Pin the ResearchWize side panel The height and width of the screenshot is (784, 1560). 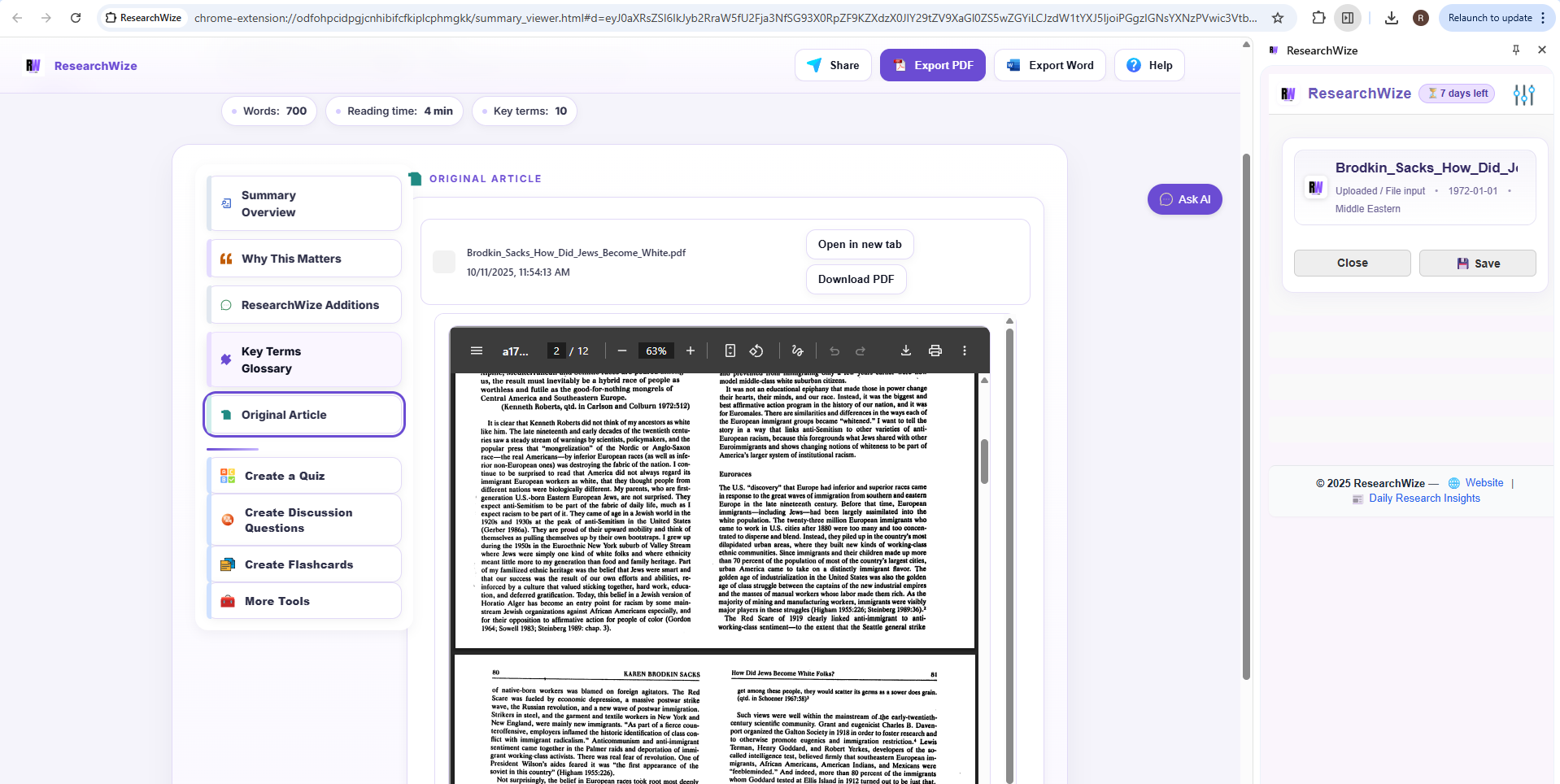1516,50
